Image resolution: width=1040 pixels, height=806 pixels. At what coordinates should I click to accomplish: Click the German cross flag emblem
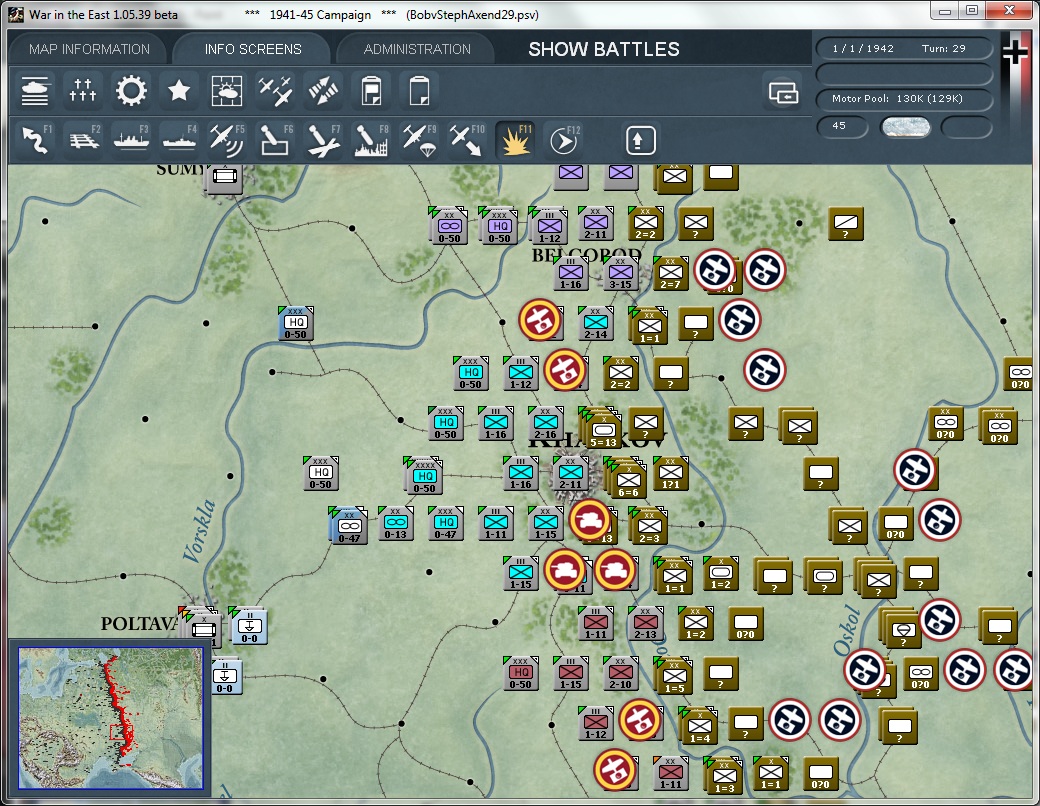tap(1015, 53)
